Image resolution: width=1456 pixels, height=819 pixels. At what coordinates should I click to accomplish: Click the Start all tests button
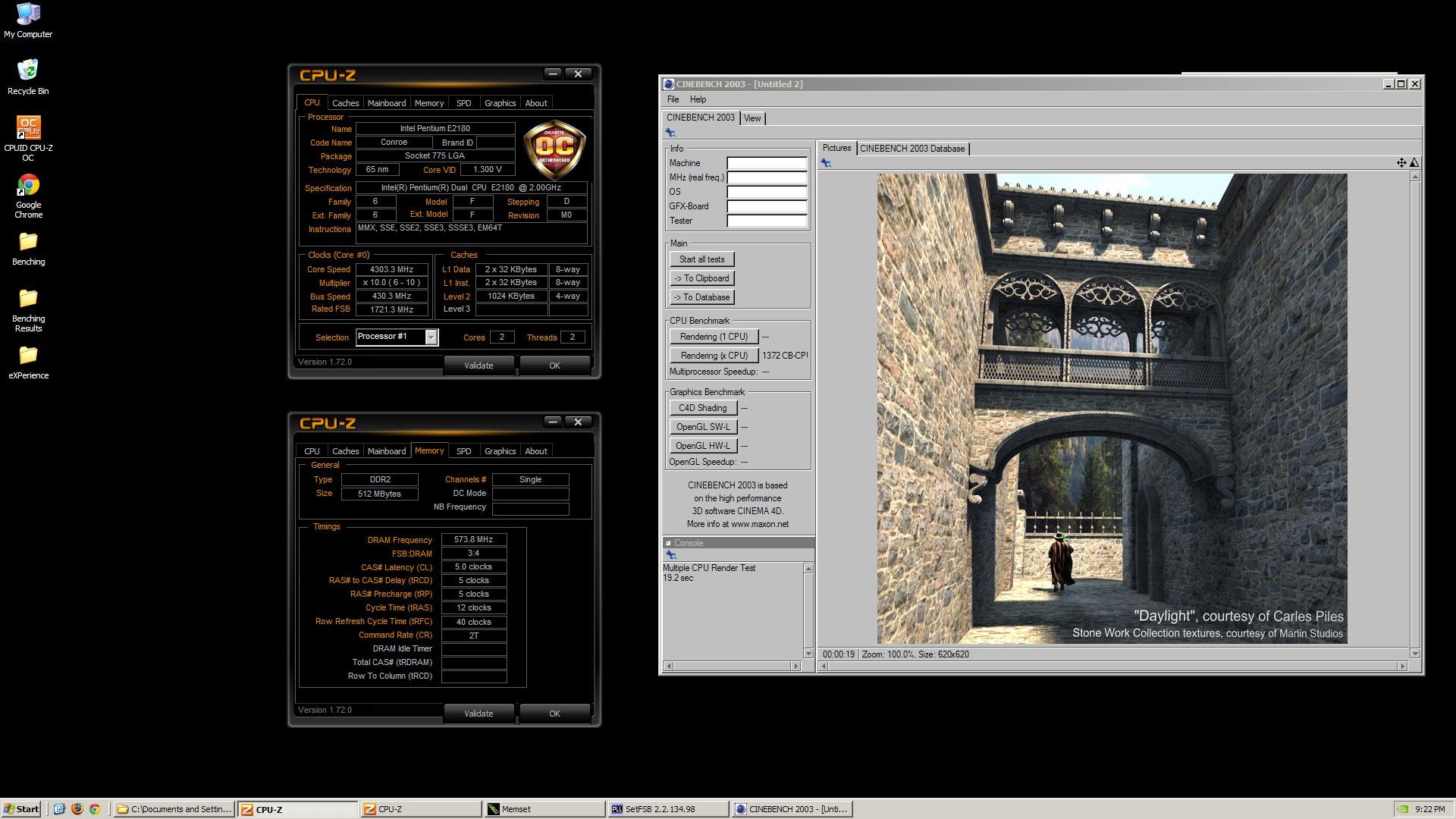(701, 259)
